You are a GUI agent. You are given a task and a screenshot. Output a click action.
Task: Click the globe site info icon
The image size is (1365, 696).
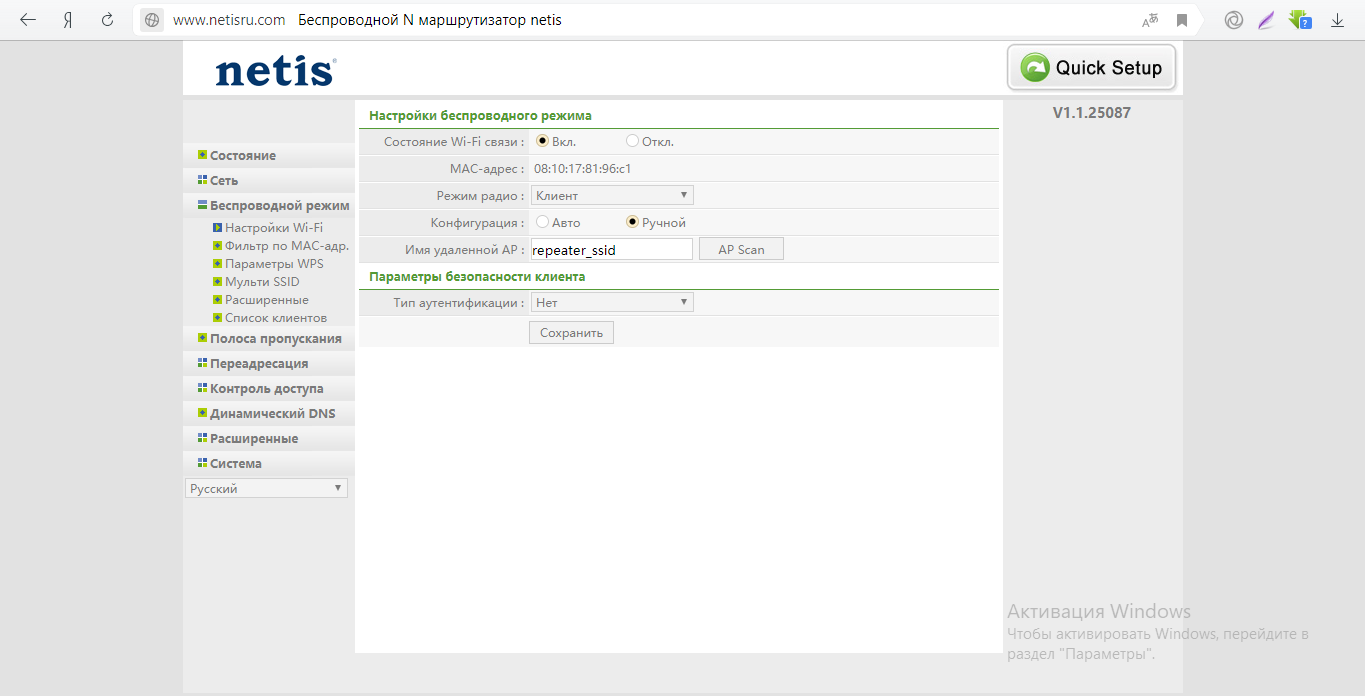coord(152,20)
